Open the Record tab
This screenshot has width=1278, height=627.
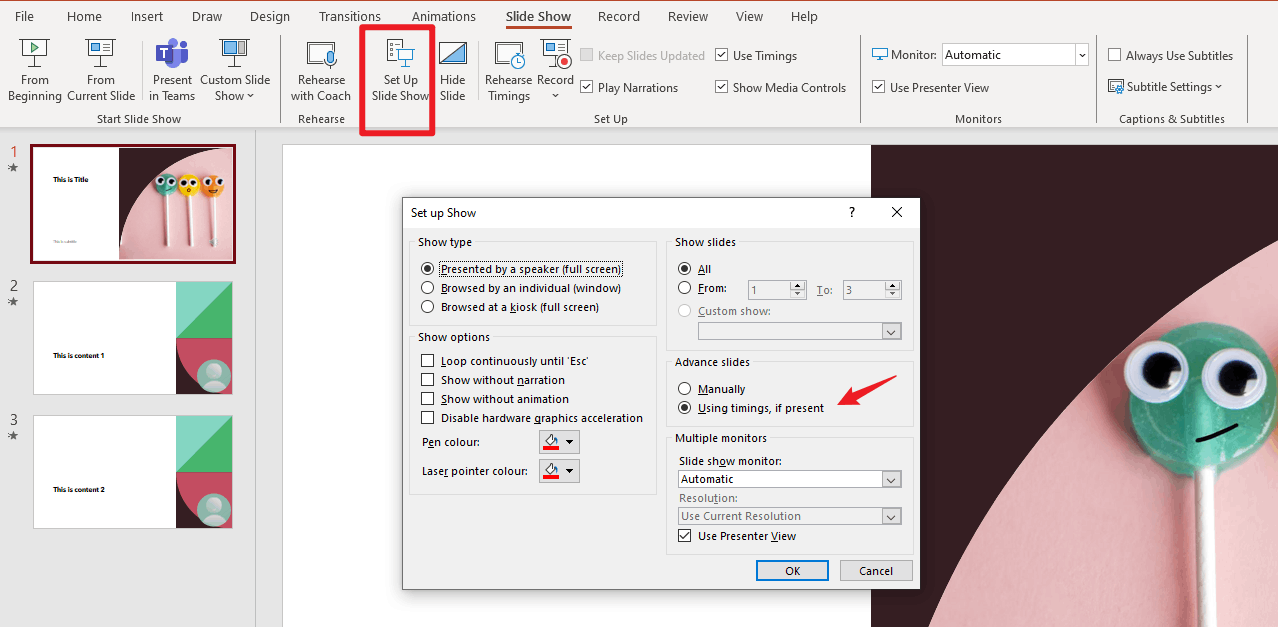tap(619, 16)
